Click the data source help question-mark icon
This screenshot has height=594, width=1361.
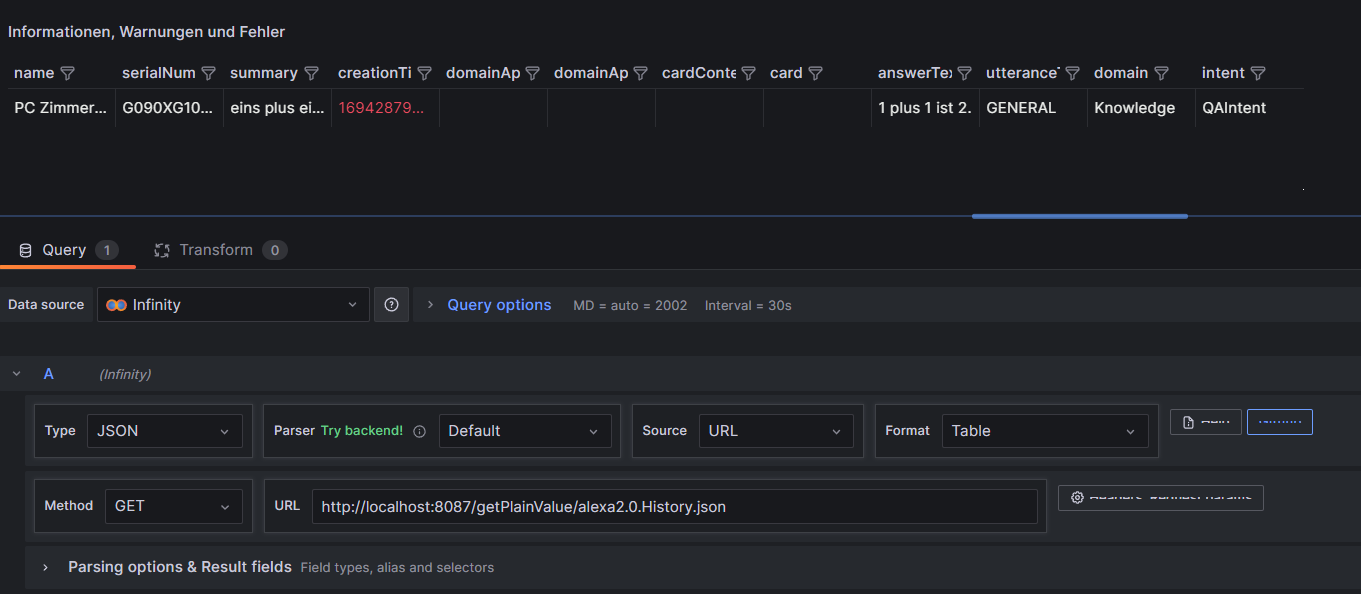point(391,305)
